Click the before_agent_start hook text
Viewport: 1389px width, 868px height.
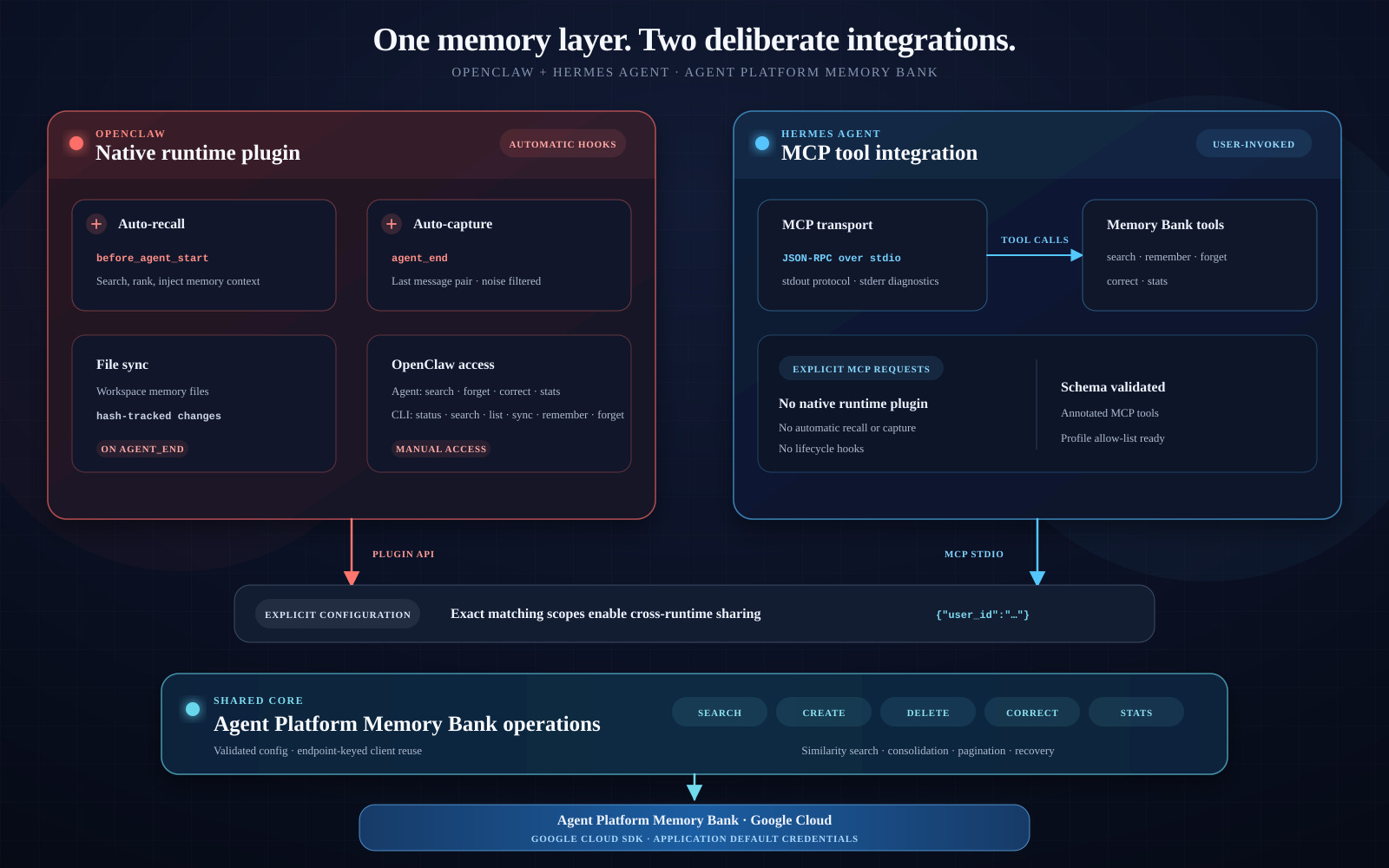tap(152, 258)
